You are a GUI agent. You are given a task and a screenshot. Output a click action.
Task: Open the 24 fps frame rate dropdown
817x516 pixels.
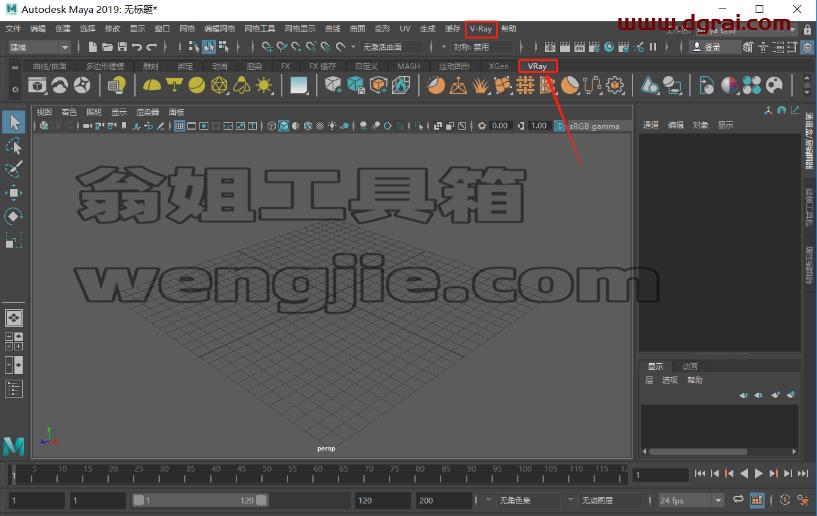click(691, 500)
